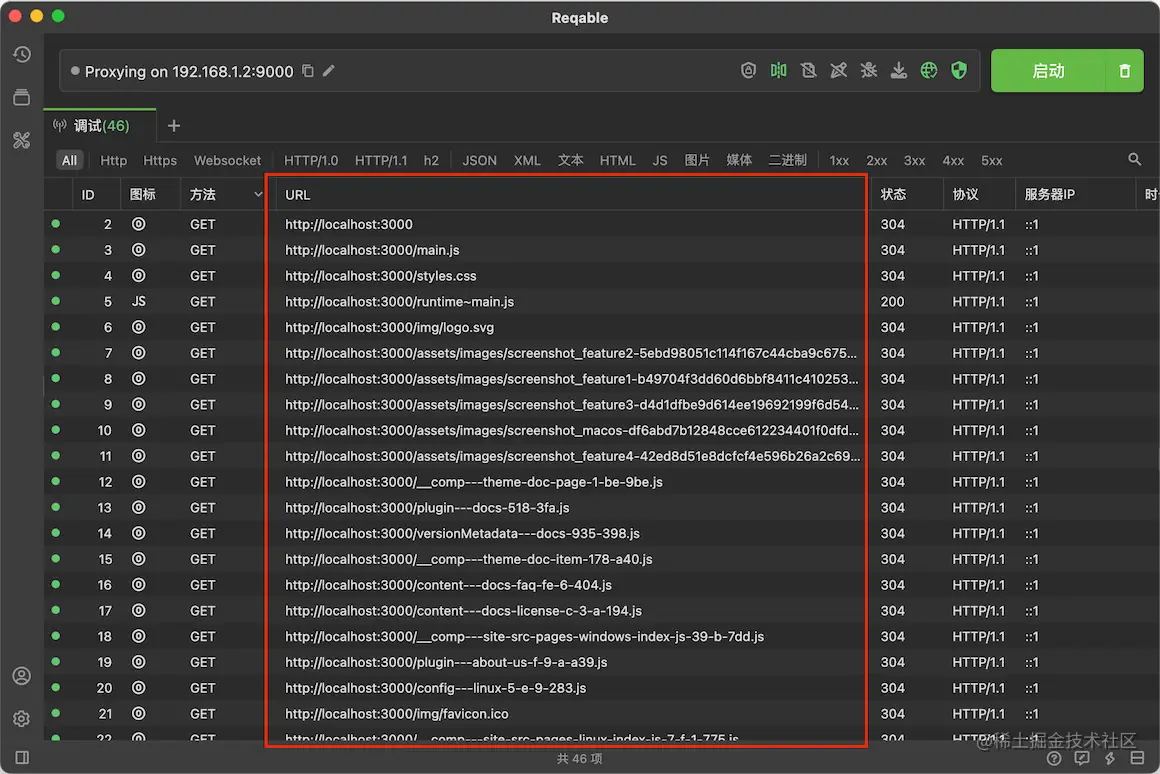Click the target icon in row 2
This screenshot has width=1160, height=774.
click(x=138, y=224)
